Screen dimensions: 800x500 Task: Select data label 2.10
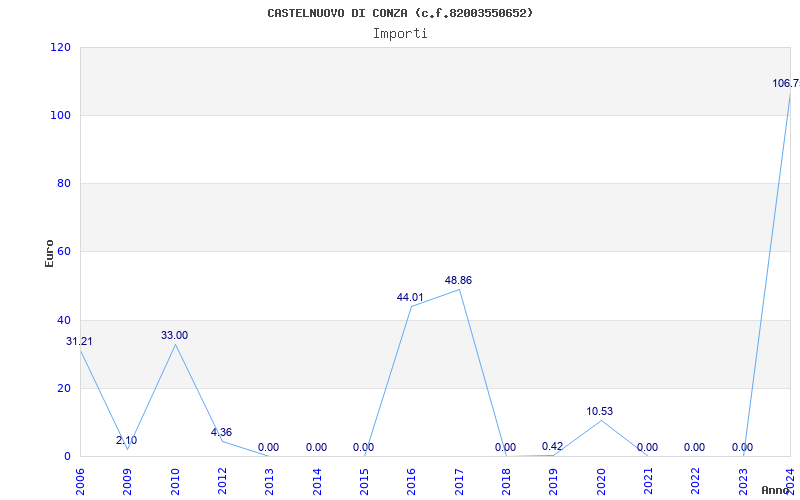(x=127, y=440)
